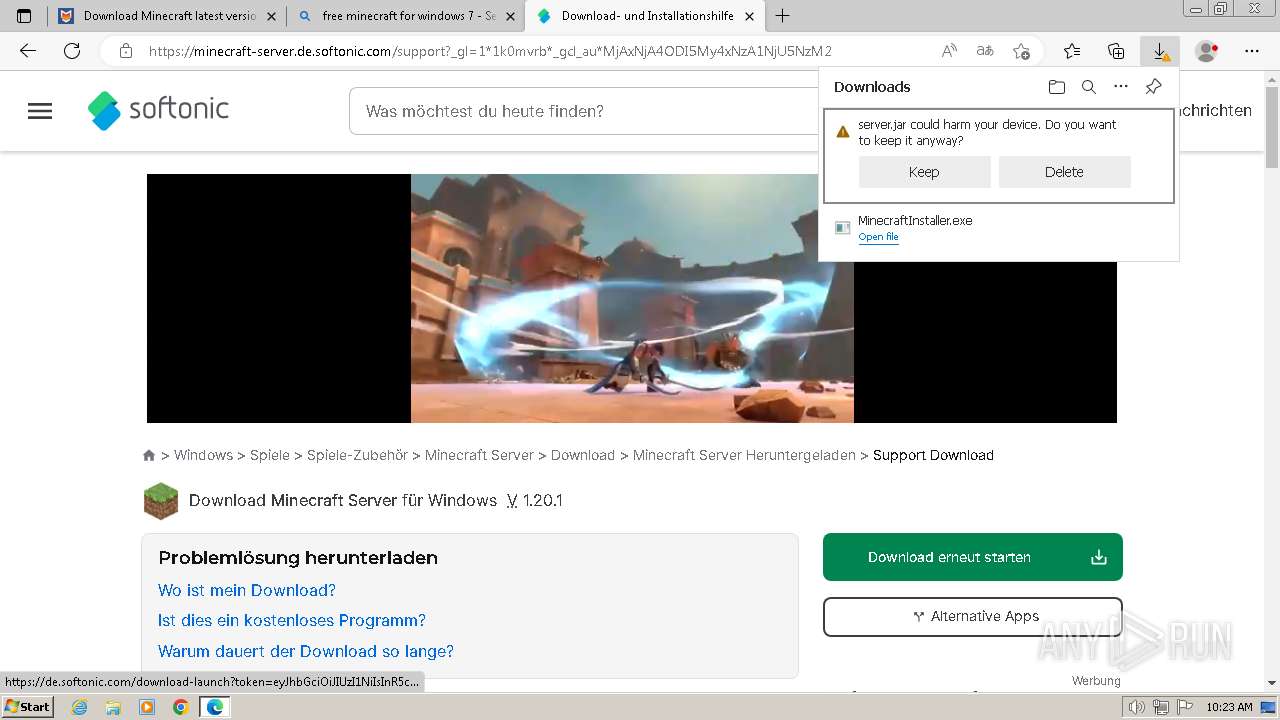This screenshot has height=720, width=1280.
Task: Toggle the Downloads toolbar button
Action: pyautogui.click(x=1160, y=51)
